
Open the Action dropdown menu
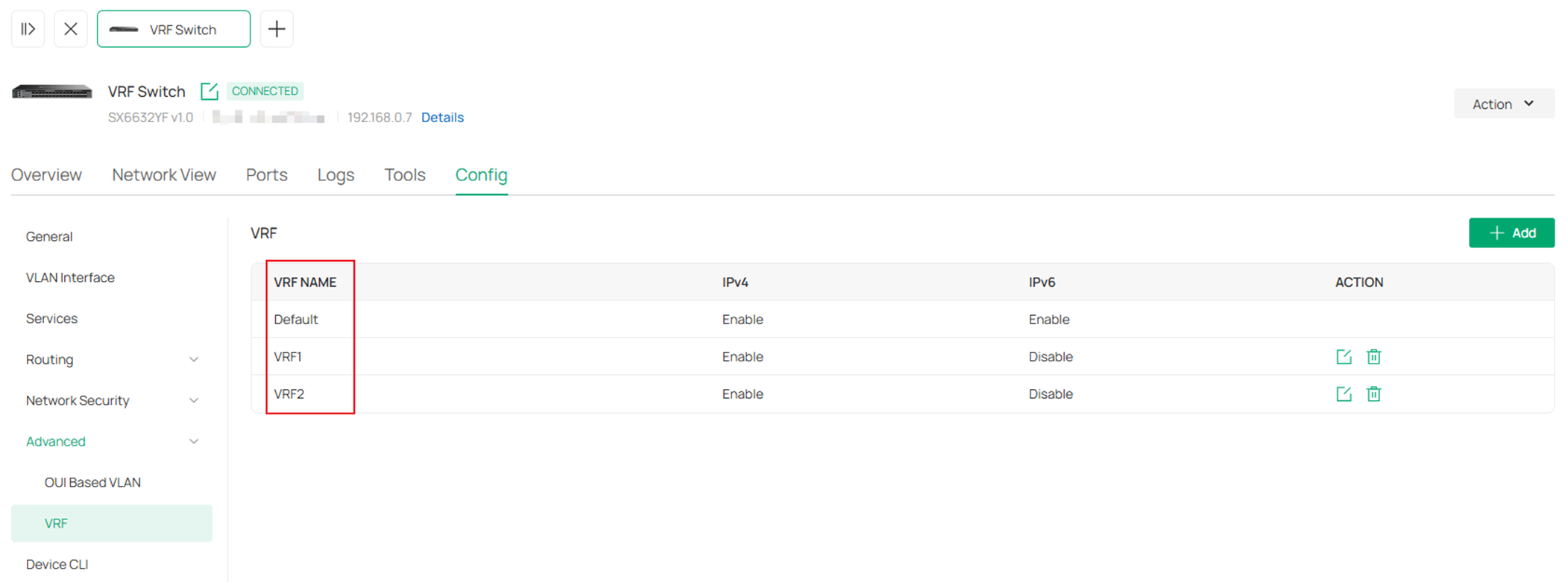(x=1503, y=104)
